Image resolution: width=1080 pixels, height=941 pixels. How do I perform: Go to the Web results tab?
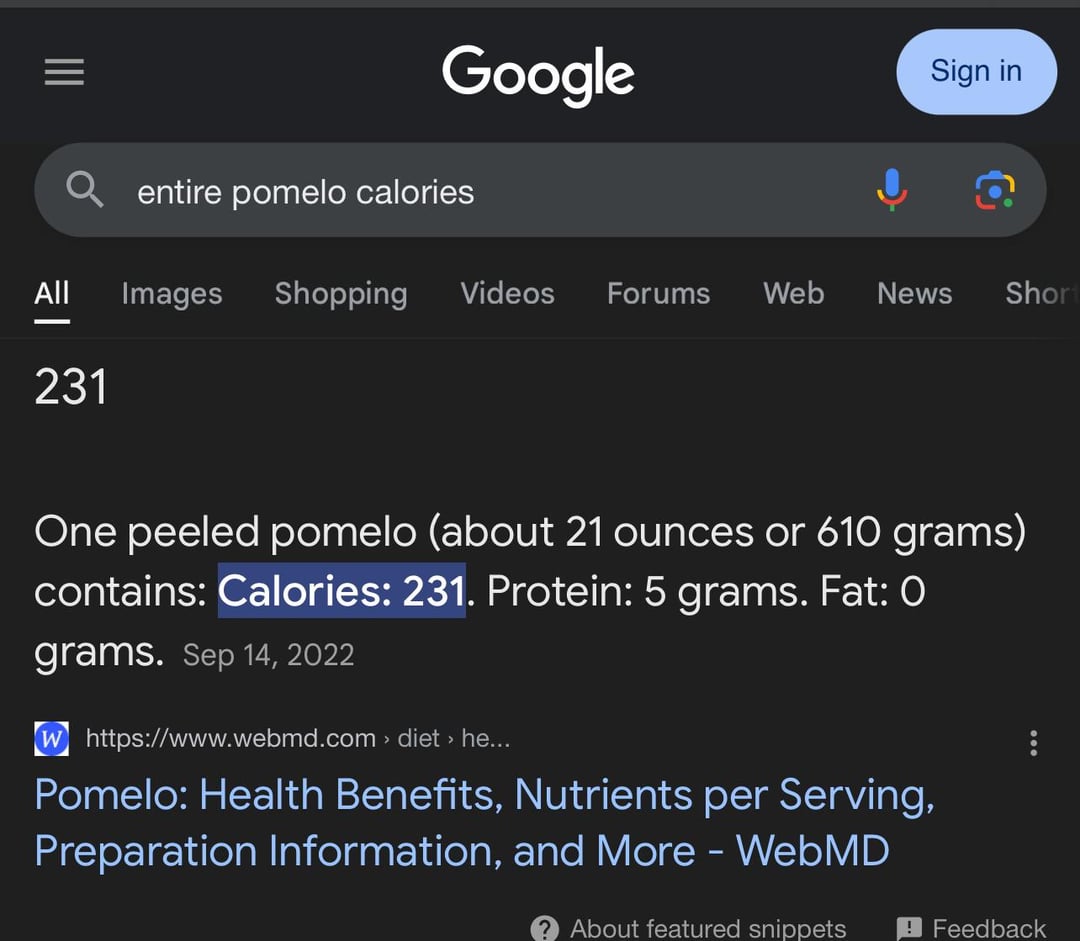coord(793,293)
